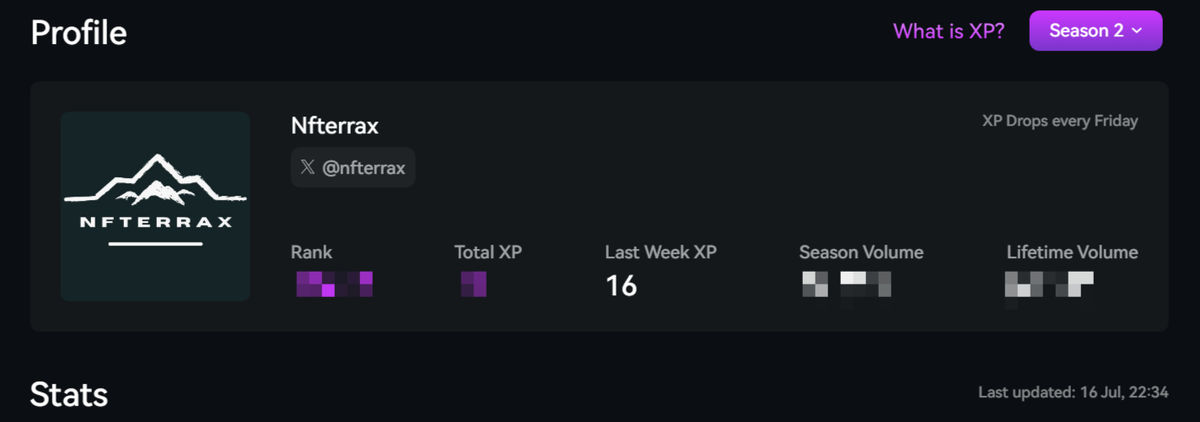1200x422 pixels.
Task: Click the Lifetime Volume label
Action: click(x=1072, y=252)
